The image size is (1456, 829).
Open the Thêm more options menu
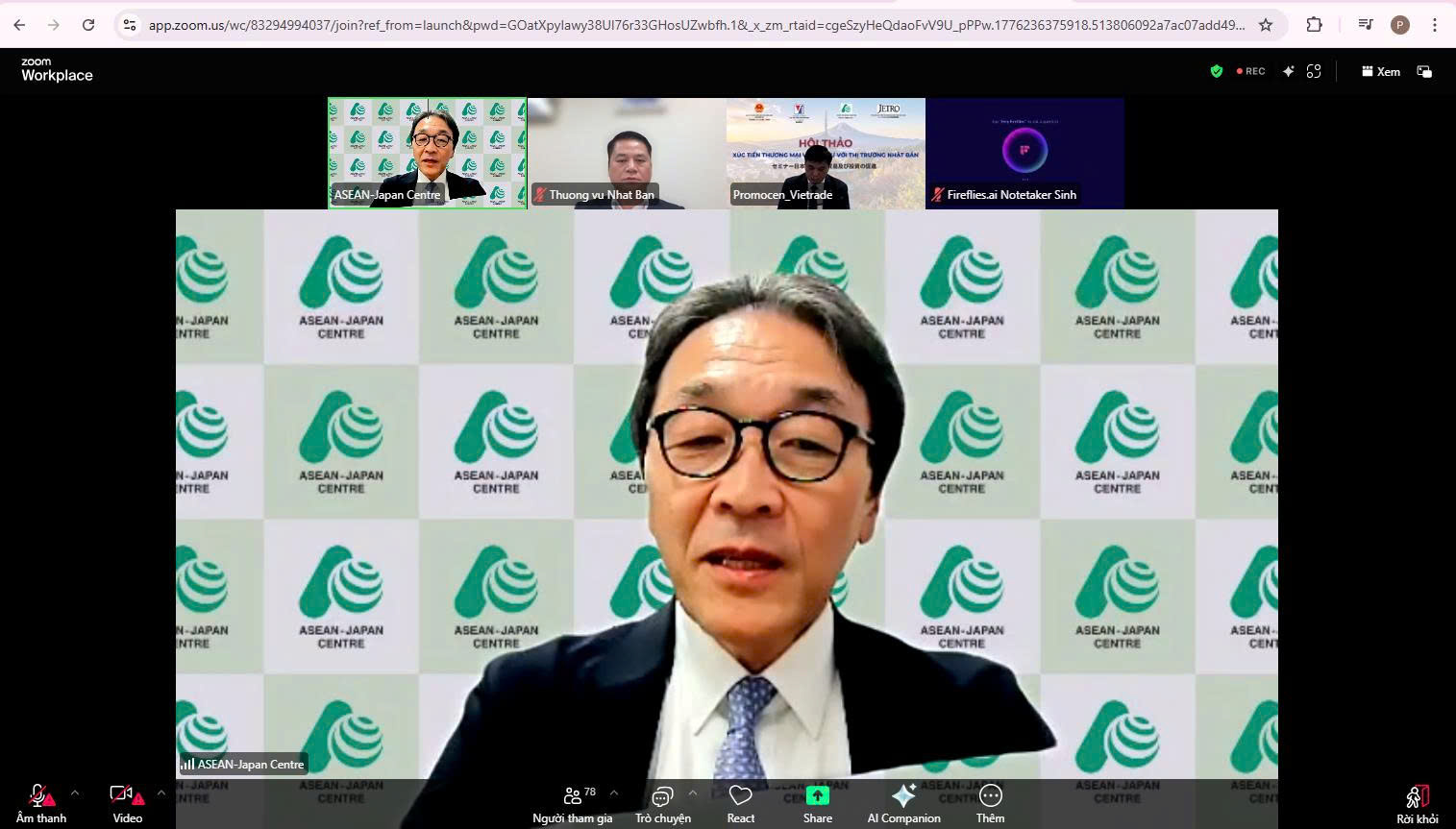click(990, 803)
